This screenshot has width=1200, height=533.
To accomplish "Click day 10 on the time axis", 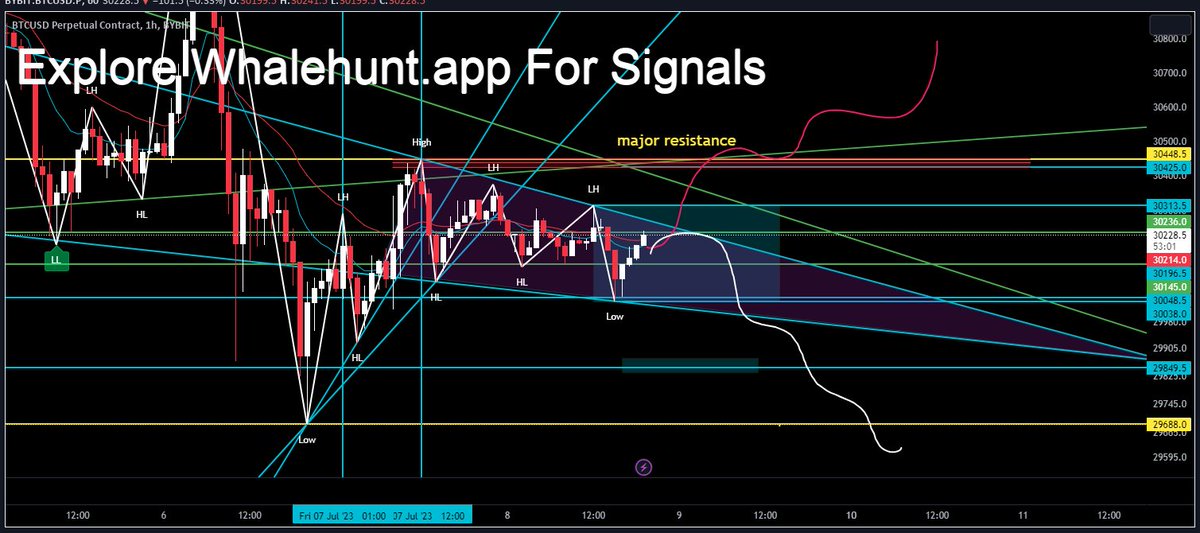I will (x=851, y=515).
